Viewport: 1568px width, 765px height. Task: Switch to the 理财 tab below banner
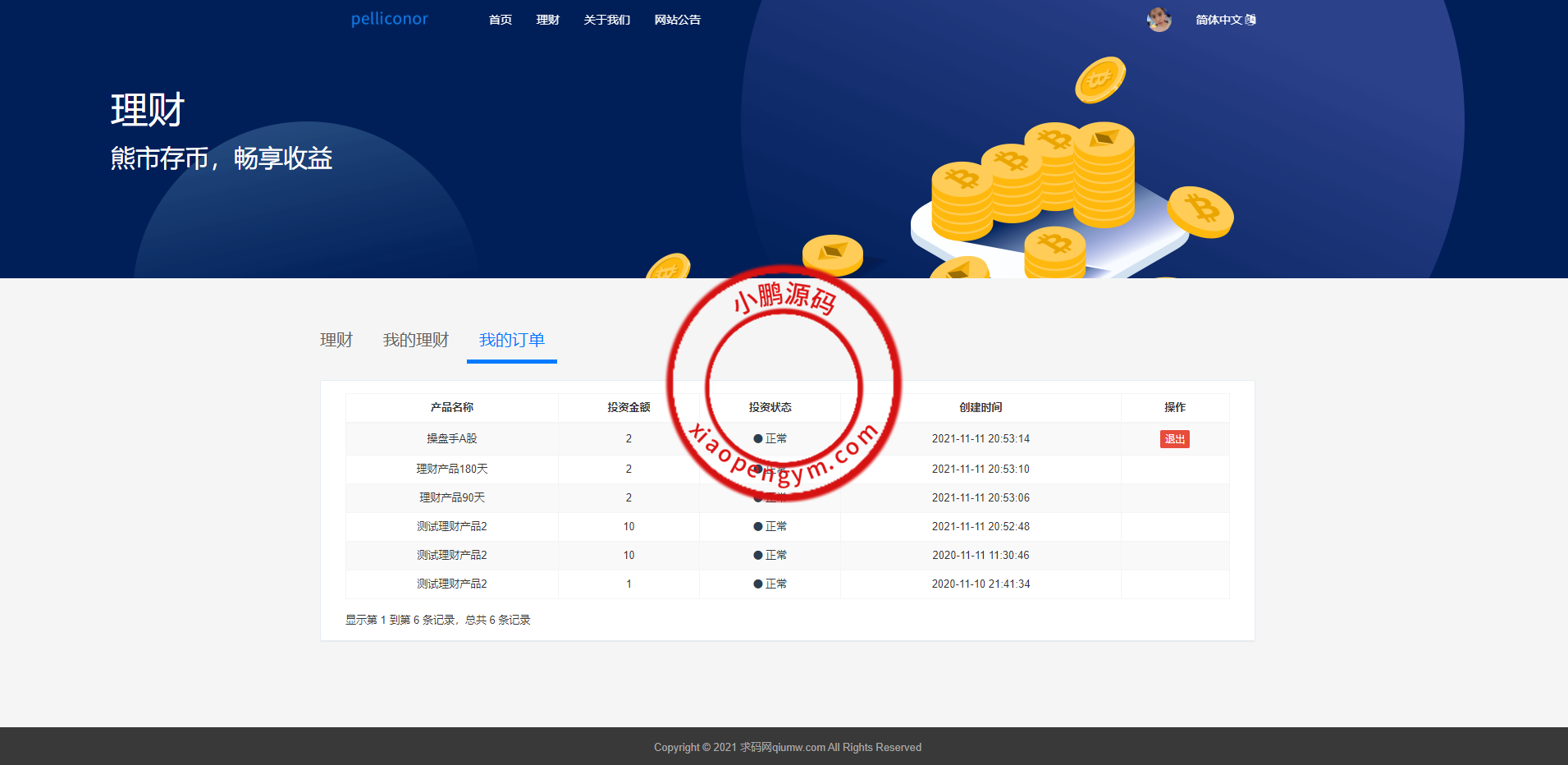coord(336,340)
